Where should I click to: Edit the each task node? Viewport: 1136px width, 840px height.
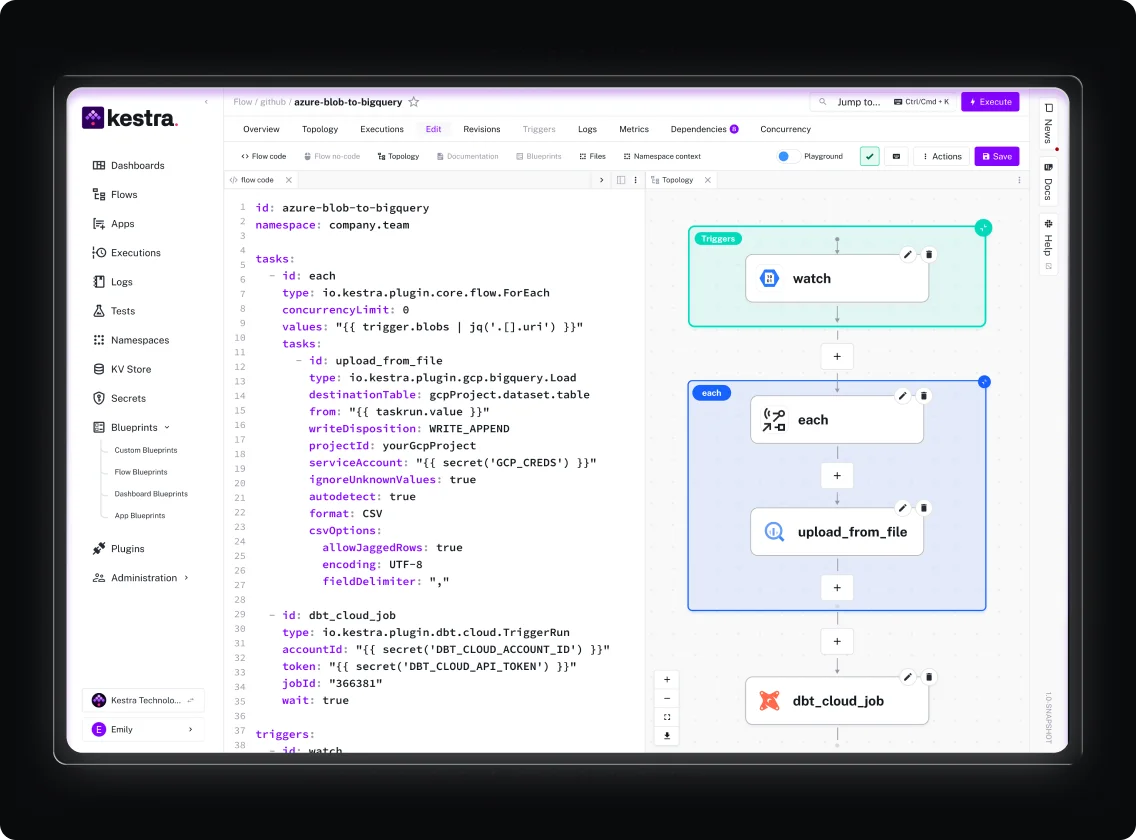pyautogui.click(x=903, y=396)
